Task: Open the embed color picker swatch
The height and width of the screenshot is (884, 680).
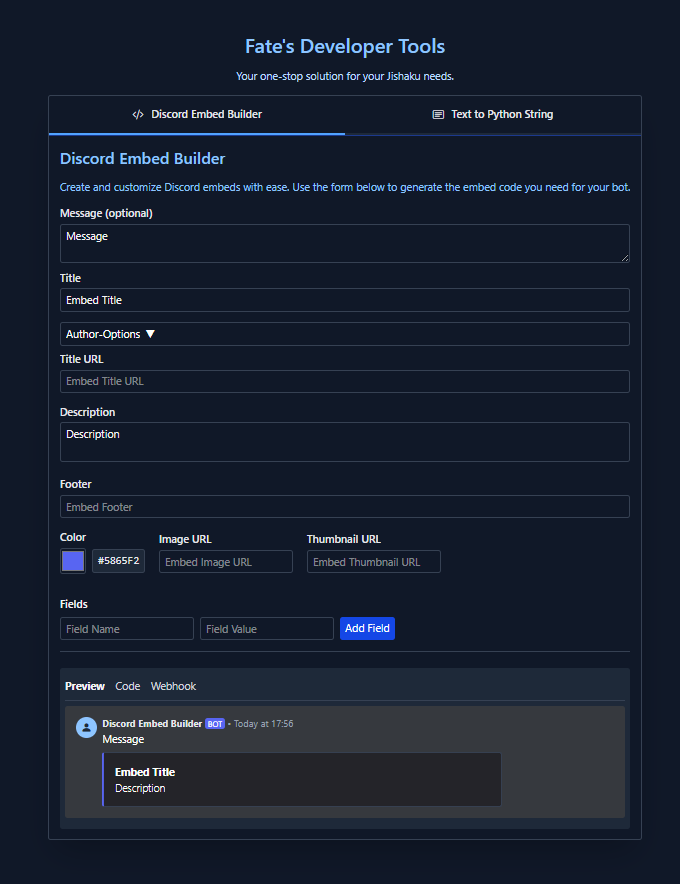Action: click(73, 561)
